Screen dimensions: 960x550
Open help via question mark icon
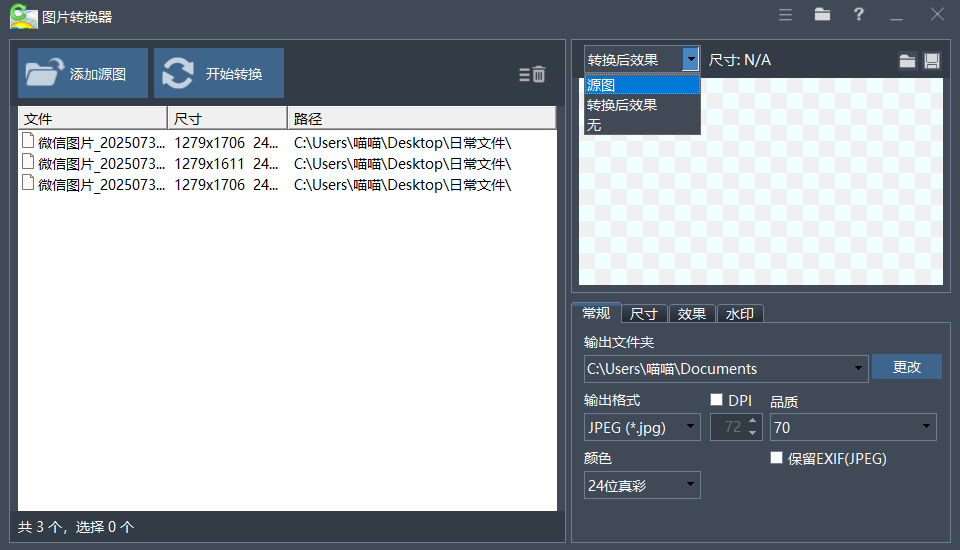(858, 15)
